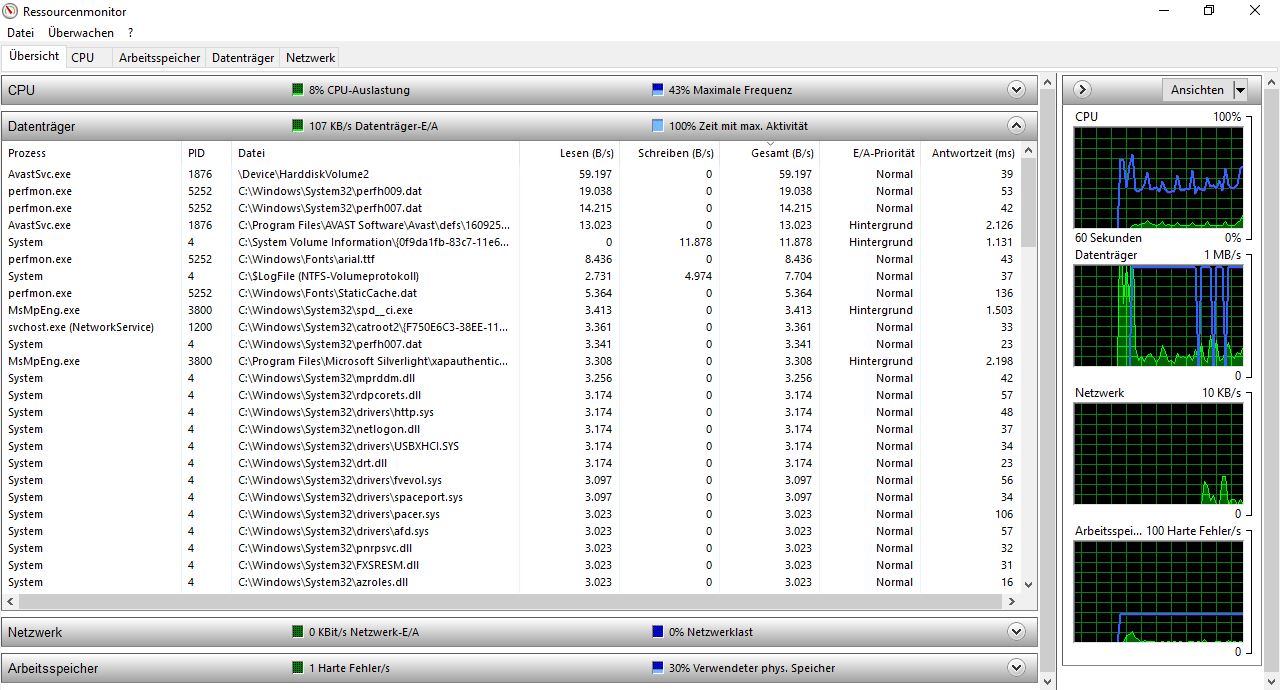Image resolution: width=1280 pixels, height=690 pixels.
Task: Click green Harte Fehler/s indicator square
Action: [297, 668]
